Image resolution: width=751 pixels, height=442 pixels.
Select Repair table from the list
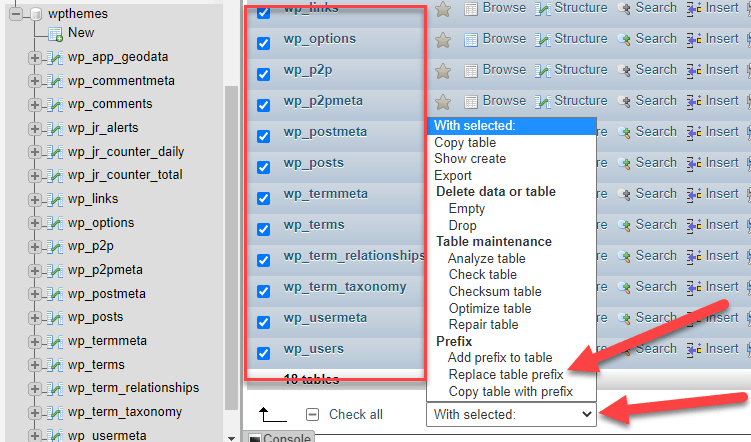point(483,325)
